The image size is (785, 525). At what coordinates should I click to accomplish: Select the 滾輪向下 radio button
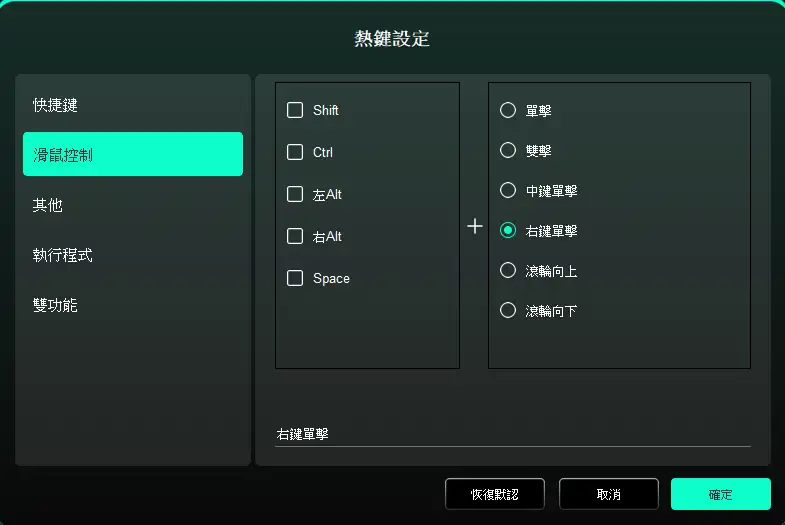click(508, 310)
